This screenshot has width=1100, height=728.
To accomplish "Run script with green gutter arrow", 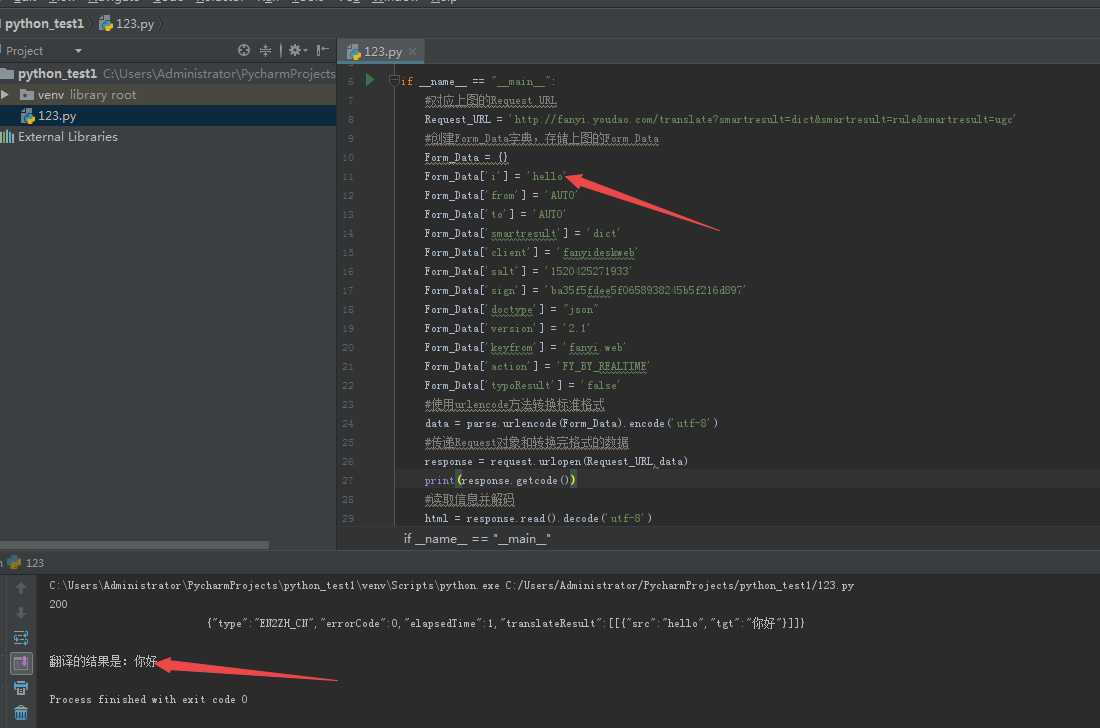I will click(370, 80).
